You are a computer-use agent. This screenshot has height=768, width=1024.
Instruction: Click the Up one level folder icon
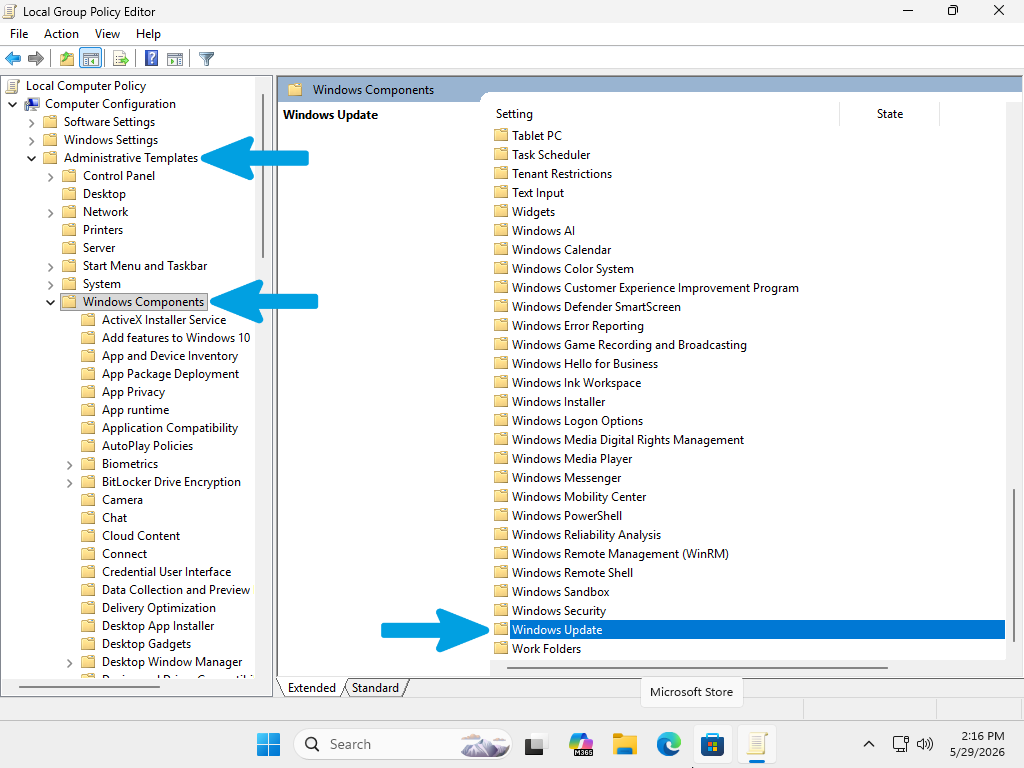[67, 59]
